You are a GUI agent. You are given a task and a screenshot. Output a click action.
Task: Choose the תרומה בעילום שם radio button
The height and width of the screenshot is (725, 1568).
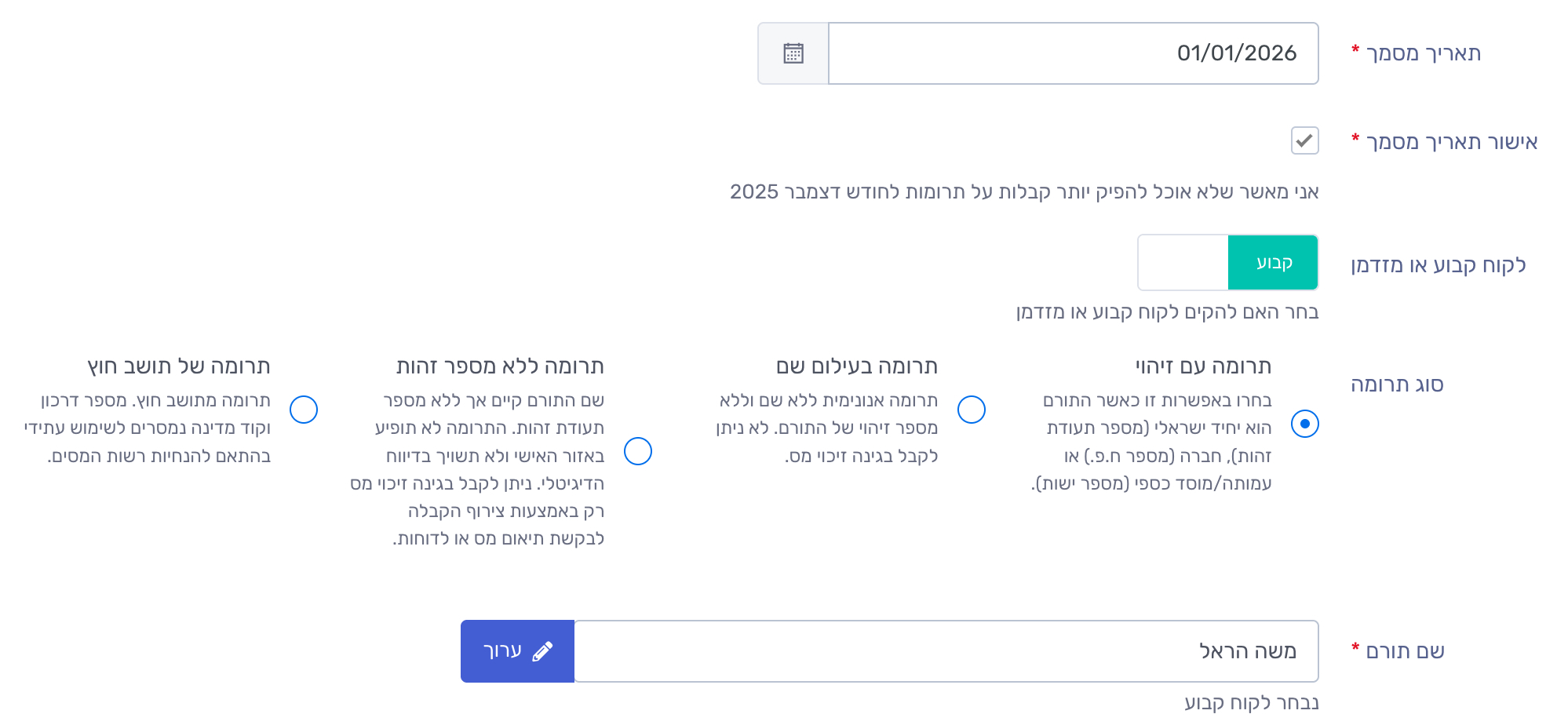971,410
